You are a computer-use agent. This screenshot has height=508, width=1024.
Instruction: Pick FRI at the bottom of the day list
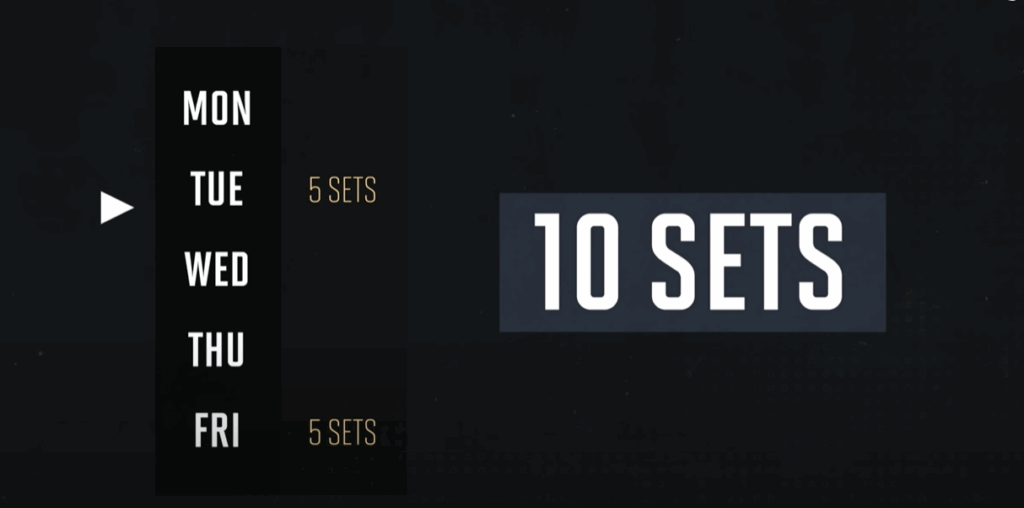coord(217,430)
